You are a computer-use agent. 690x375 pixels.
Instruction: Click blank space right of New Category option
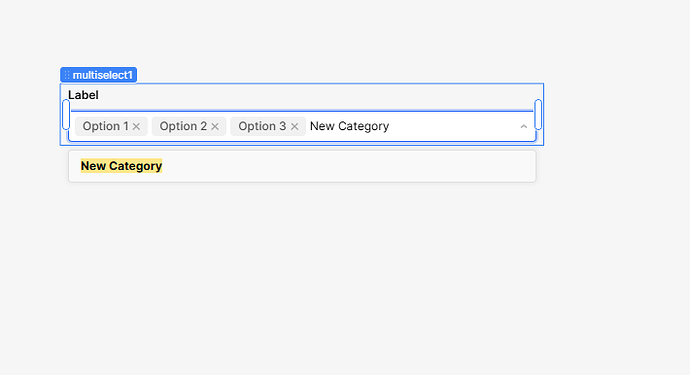click(x=348, y=166)
